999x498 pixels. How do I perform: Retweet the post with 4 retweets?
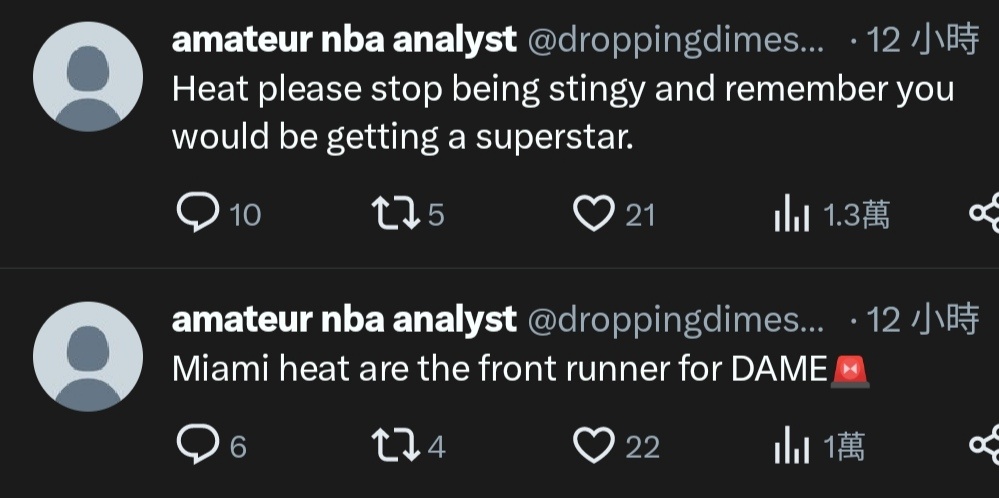point(396,445)
